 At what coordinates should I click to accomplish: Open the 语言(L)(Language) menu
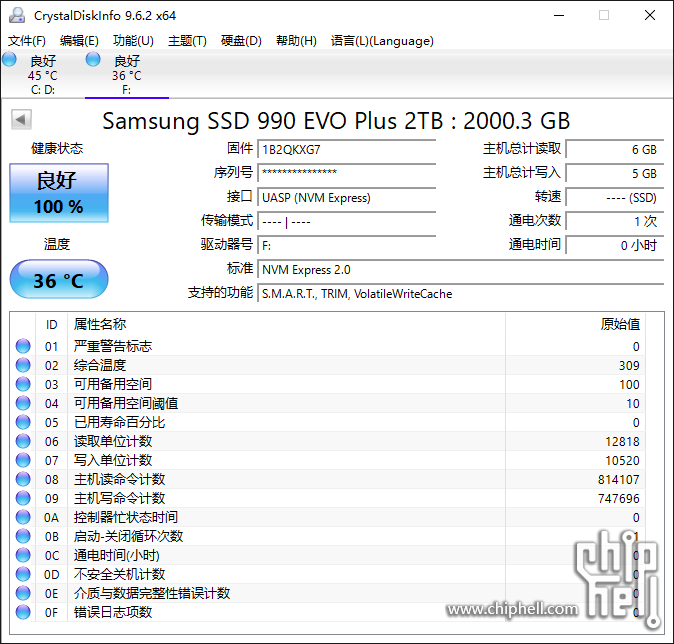pyautogui.click(x=382, y=41)
